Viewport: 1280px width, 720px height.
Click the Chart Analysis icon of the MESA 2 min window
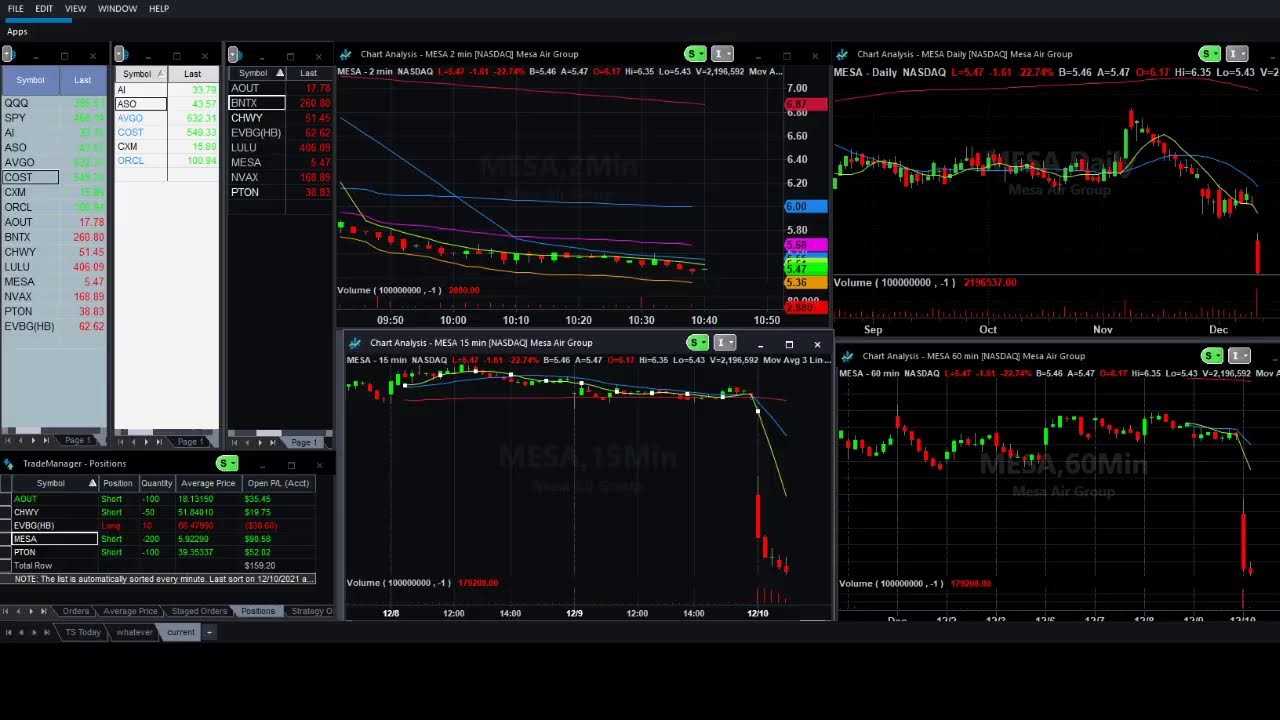tap(345, 54)
